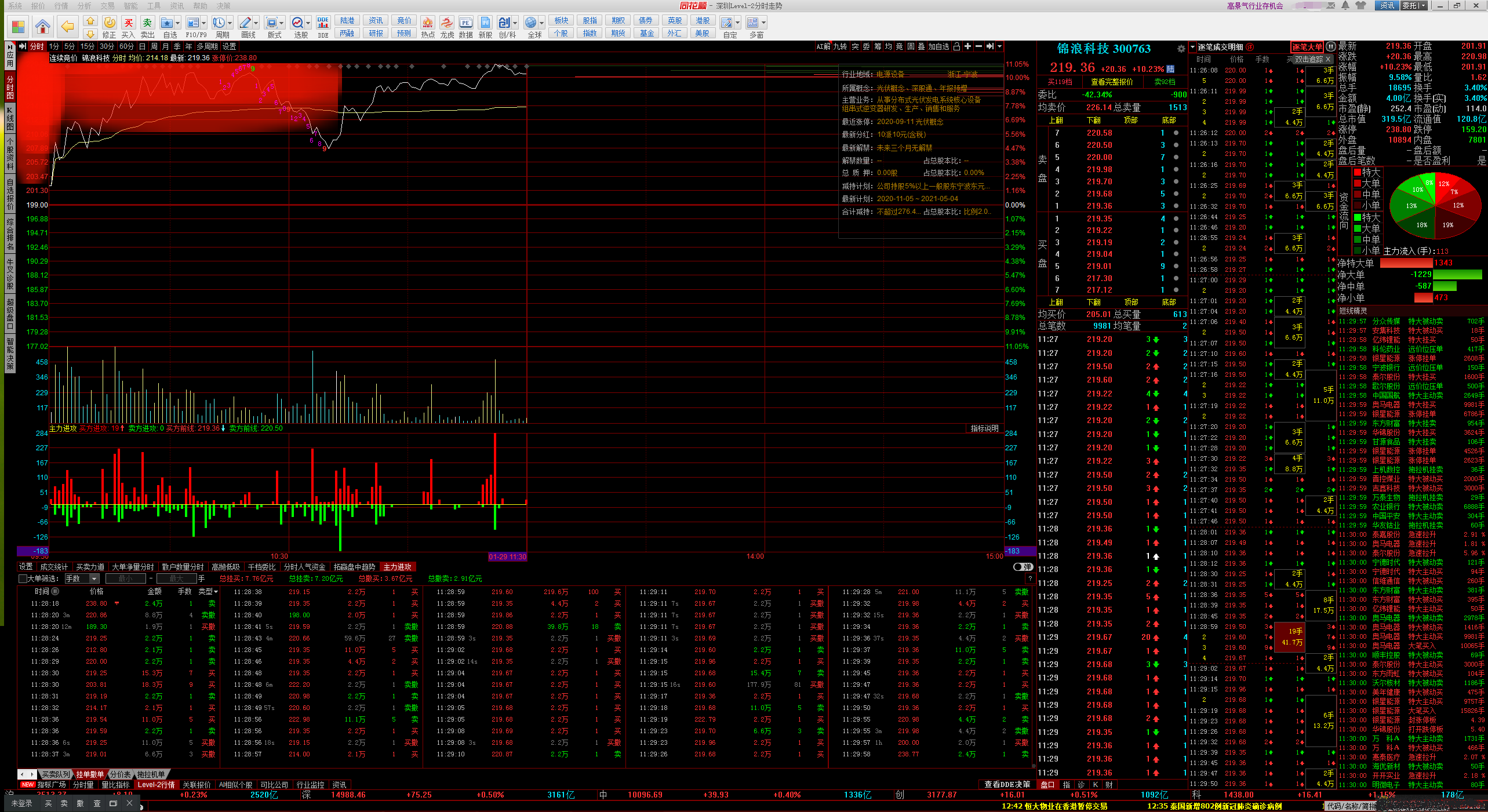Close the 双击追踪 tooltip

tap(1328, 59)
